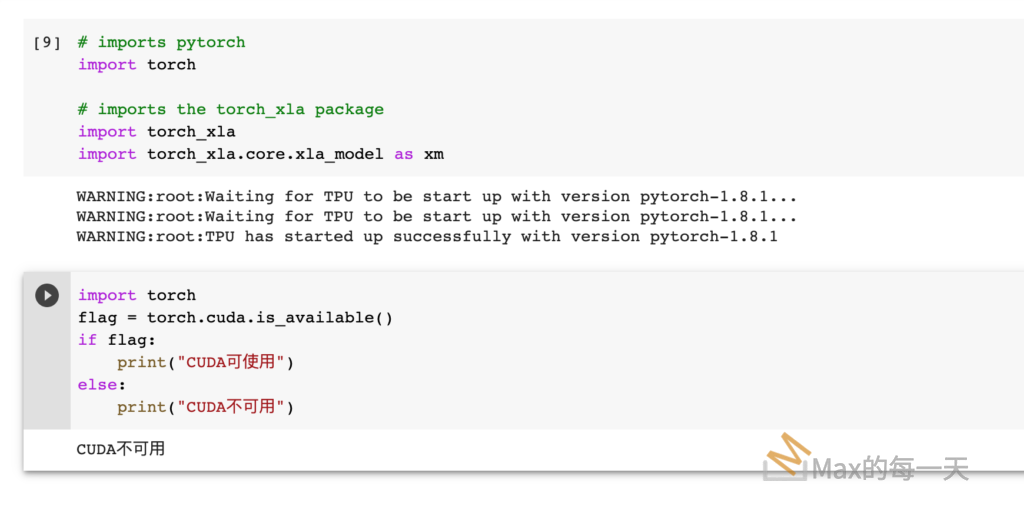
Task: Click the print("CUDA不可用") statement
Action: 206,407
